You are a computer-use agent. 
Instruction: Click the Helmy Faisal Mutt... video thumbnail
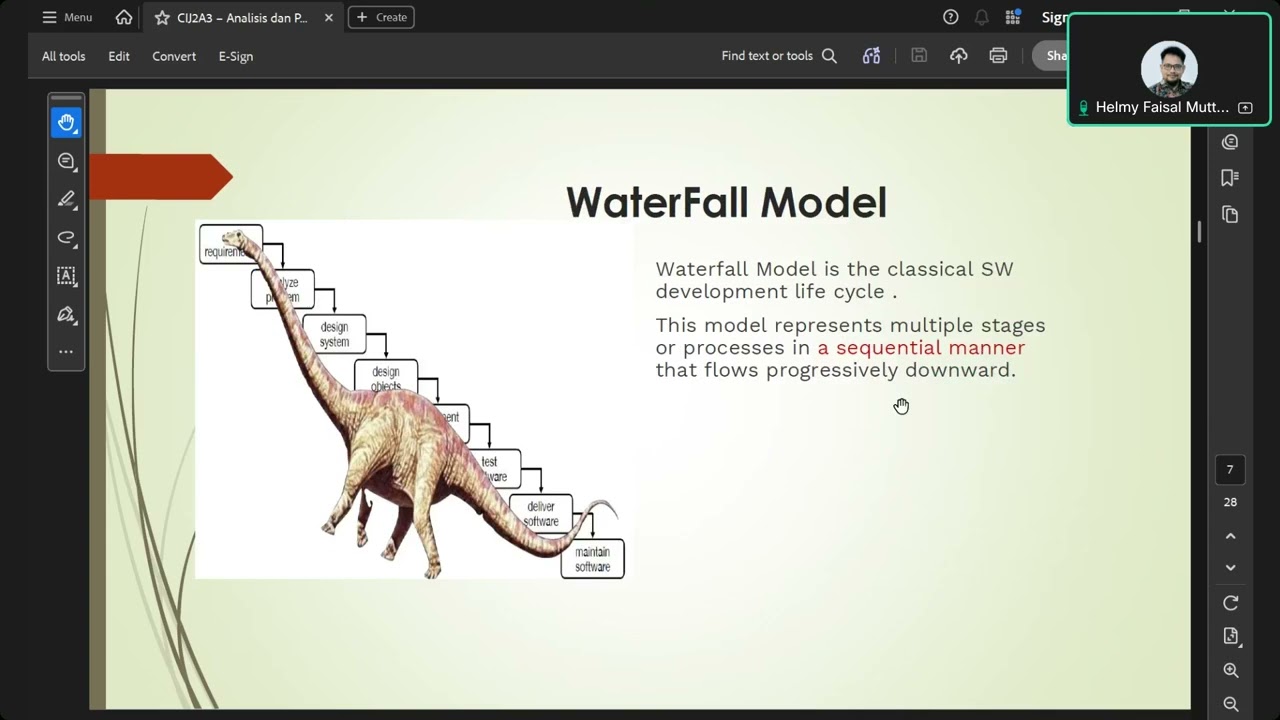[x=1169, y=69]
